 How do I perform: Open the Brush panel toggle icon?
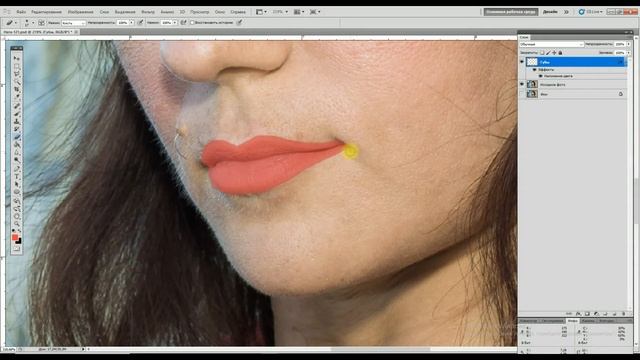click(41, 23)
